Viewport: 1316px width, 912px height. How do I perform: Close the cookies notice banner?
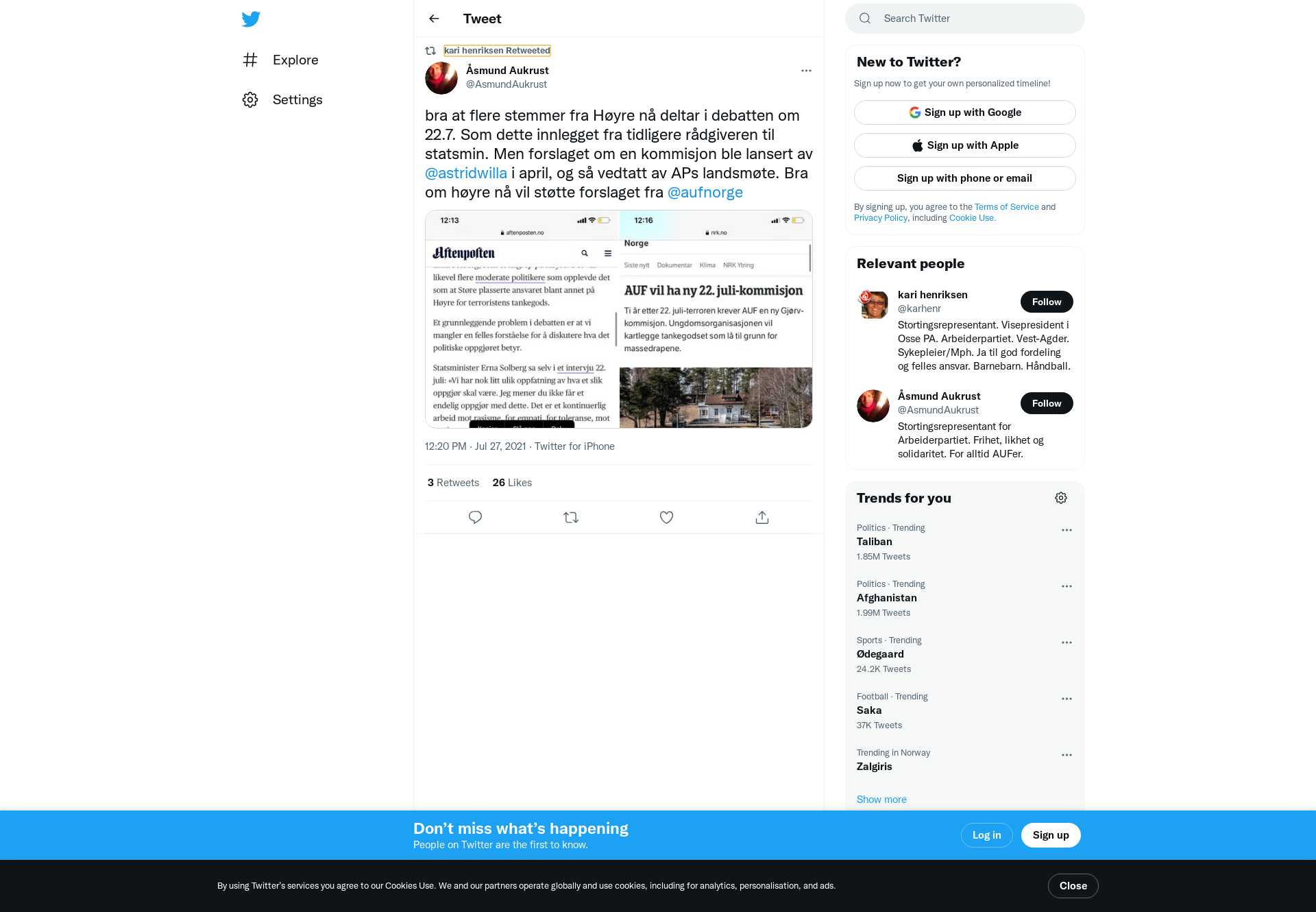tap(1073, 886)
